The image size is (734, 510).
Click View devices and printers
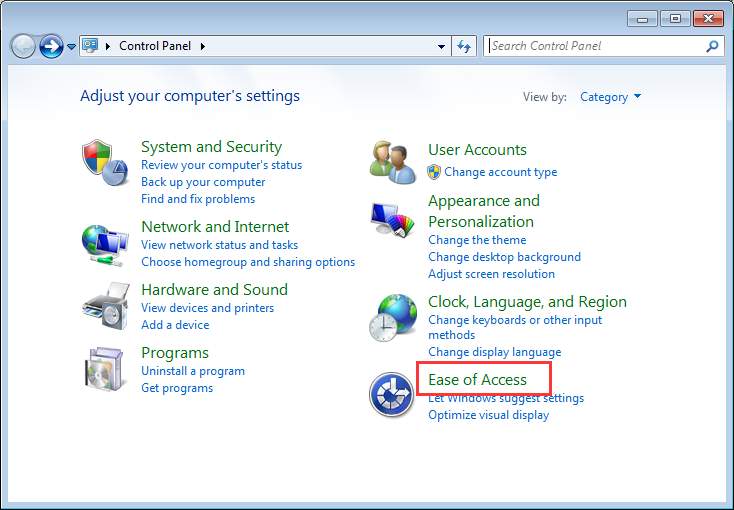(x=208, y=308)
